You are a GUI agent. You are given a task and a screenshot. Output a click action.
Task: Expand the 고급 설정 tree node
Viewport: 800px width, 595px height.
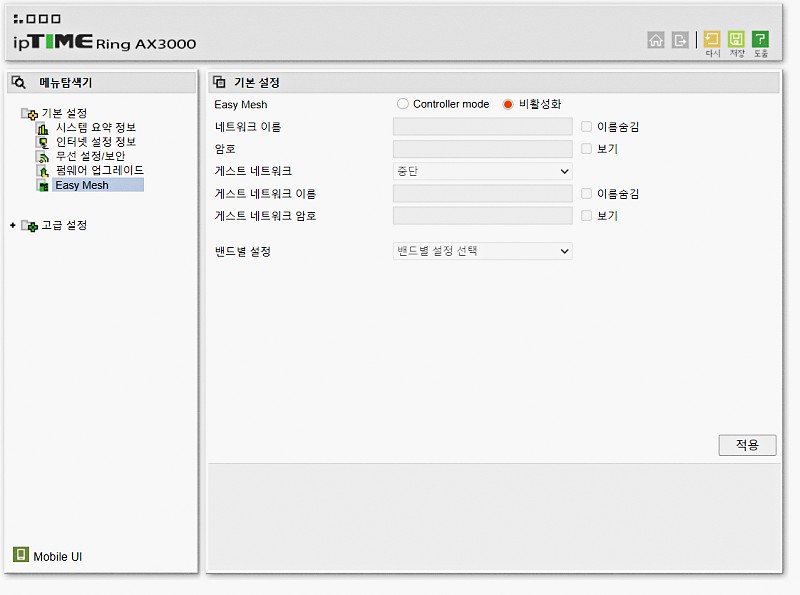13,226
